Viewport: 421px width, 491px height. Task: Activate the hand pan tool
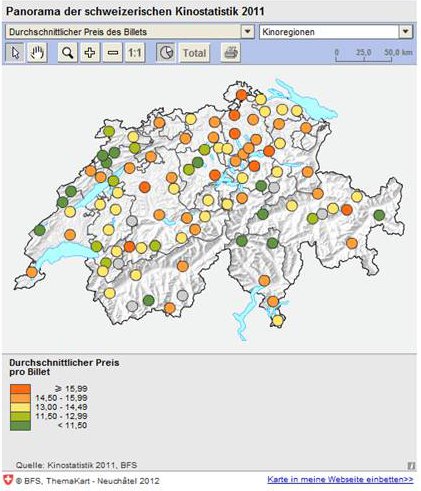pyautogui.click(x=37, y=53)
